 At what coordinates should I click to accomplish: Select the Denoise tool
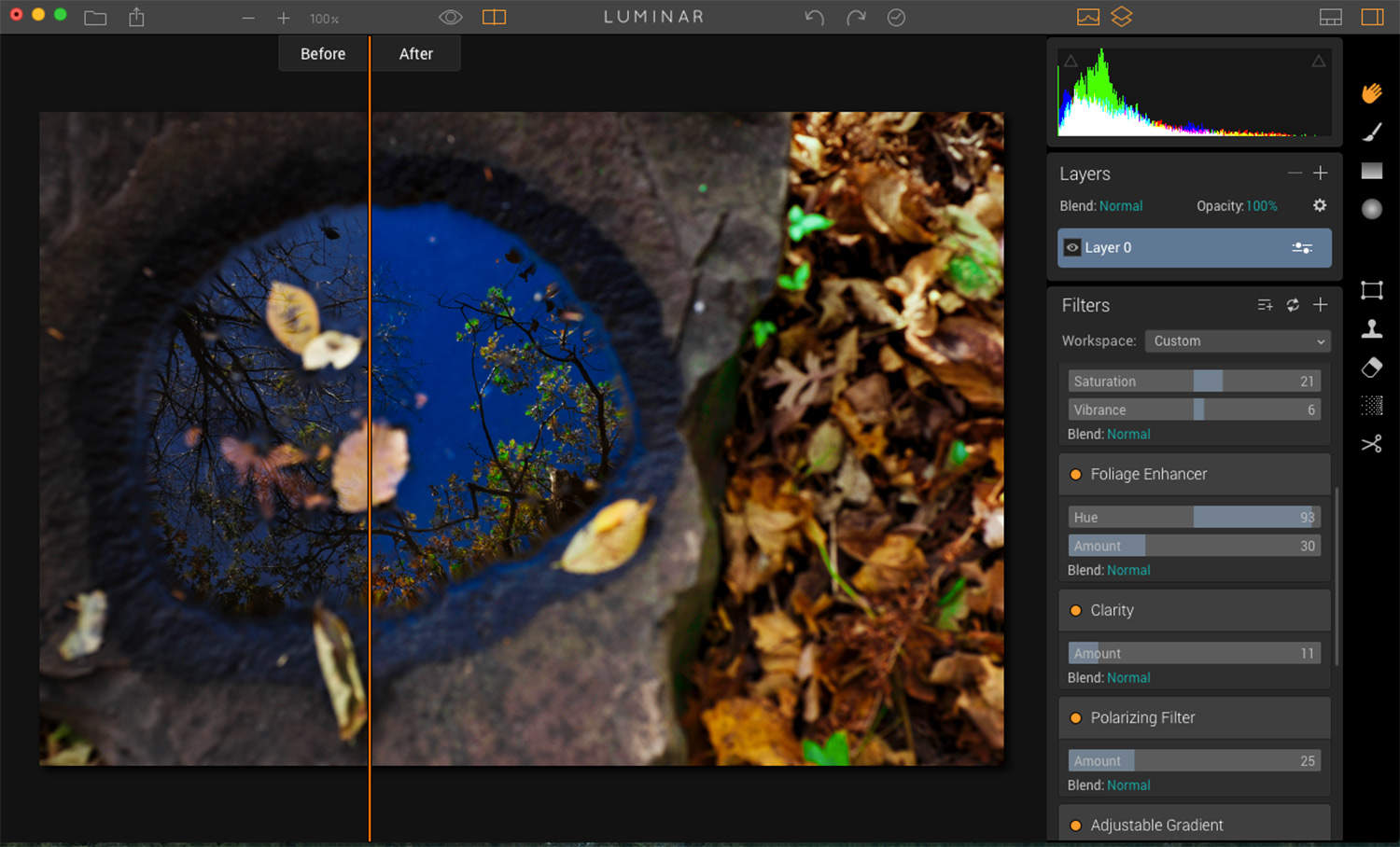pos(1371,405)
